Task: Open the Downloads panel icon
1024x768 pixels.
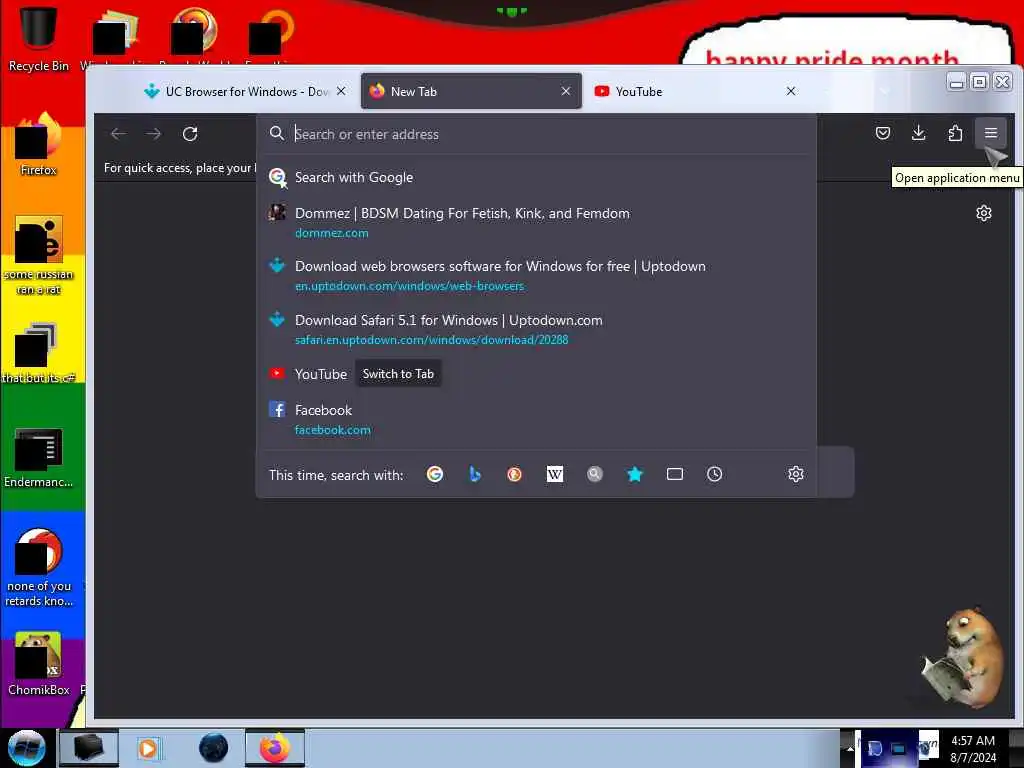Action: [x=918, y=133]
